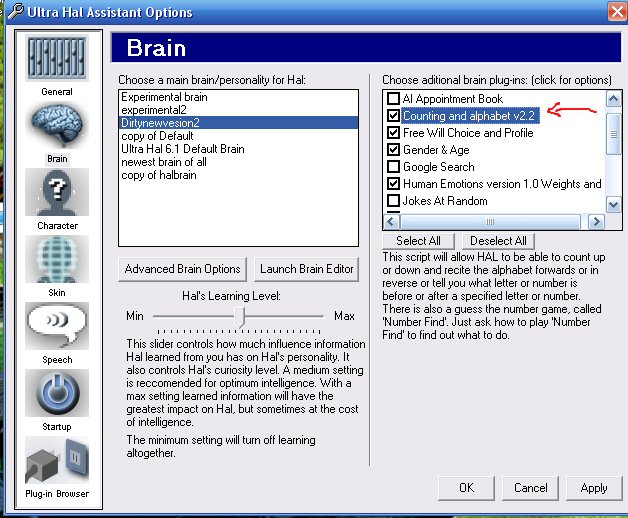
Task: Click the Advanced Brain Options button
Action: coord(182,269)
